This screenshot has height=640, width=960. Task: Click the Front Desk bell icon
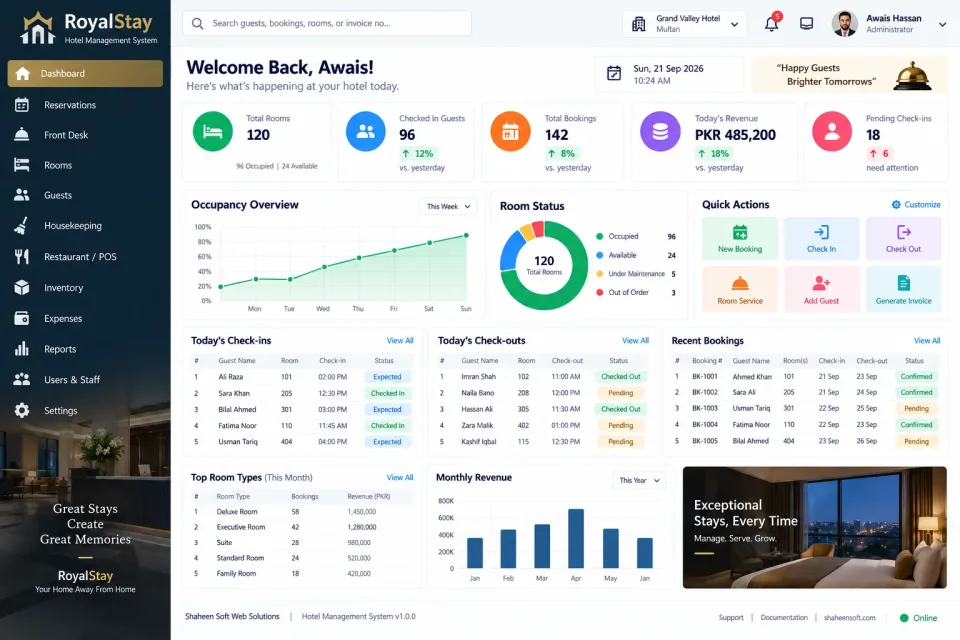[21, 135]
